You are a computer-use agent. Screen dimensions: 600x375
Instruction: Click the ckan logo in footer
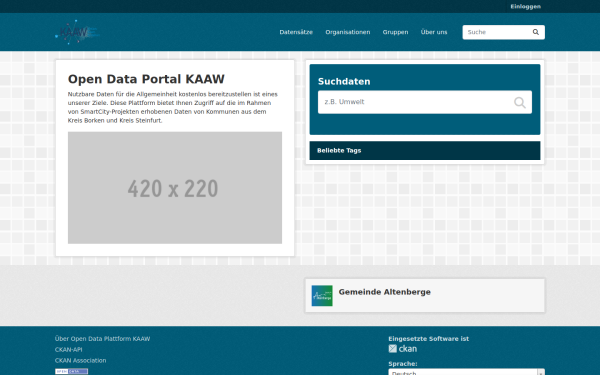click(403, 349)
